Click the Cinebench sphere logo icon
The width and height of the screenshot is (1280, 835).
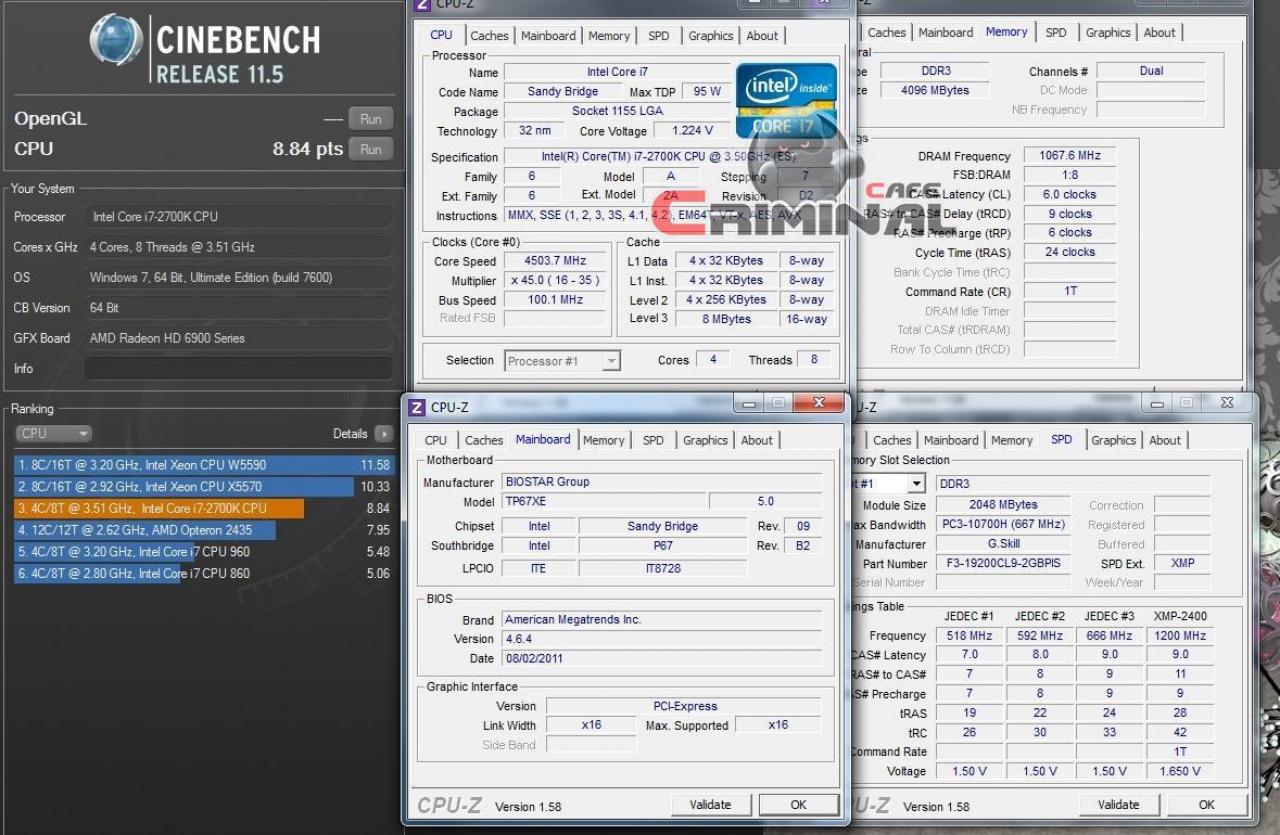(116, 40)
